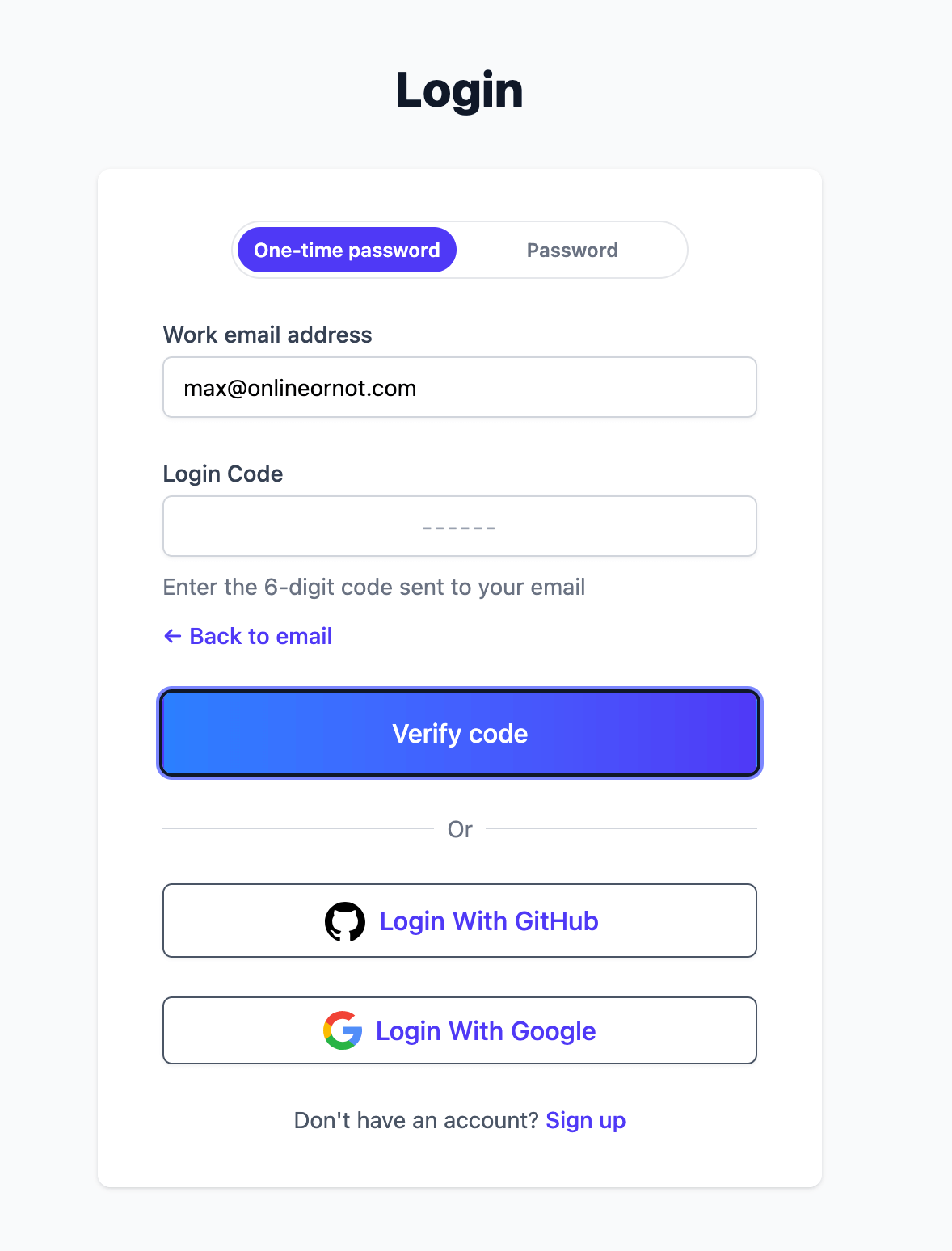Select the Password login method

572,250
